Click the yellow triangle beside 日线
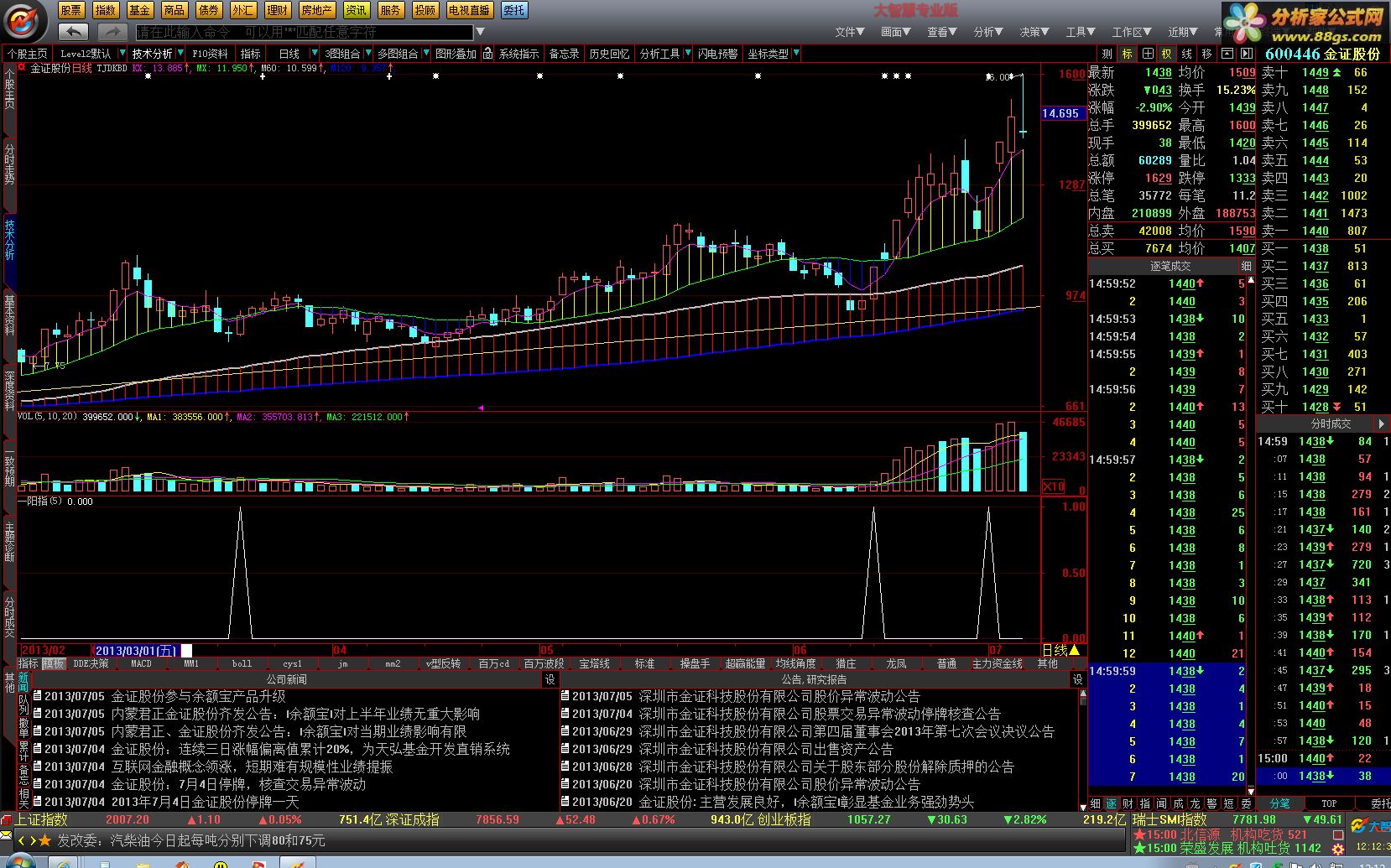Screen dimensions: 1391x868 pyautogui.click(x=1074, y=650)
